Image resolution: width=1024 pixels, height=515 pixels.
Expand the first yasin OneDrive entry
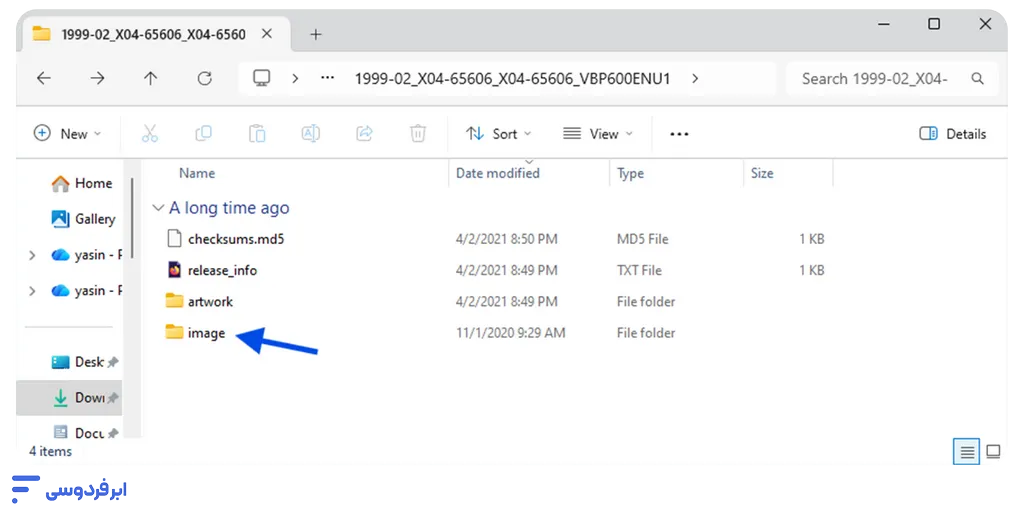point(32,255)
